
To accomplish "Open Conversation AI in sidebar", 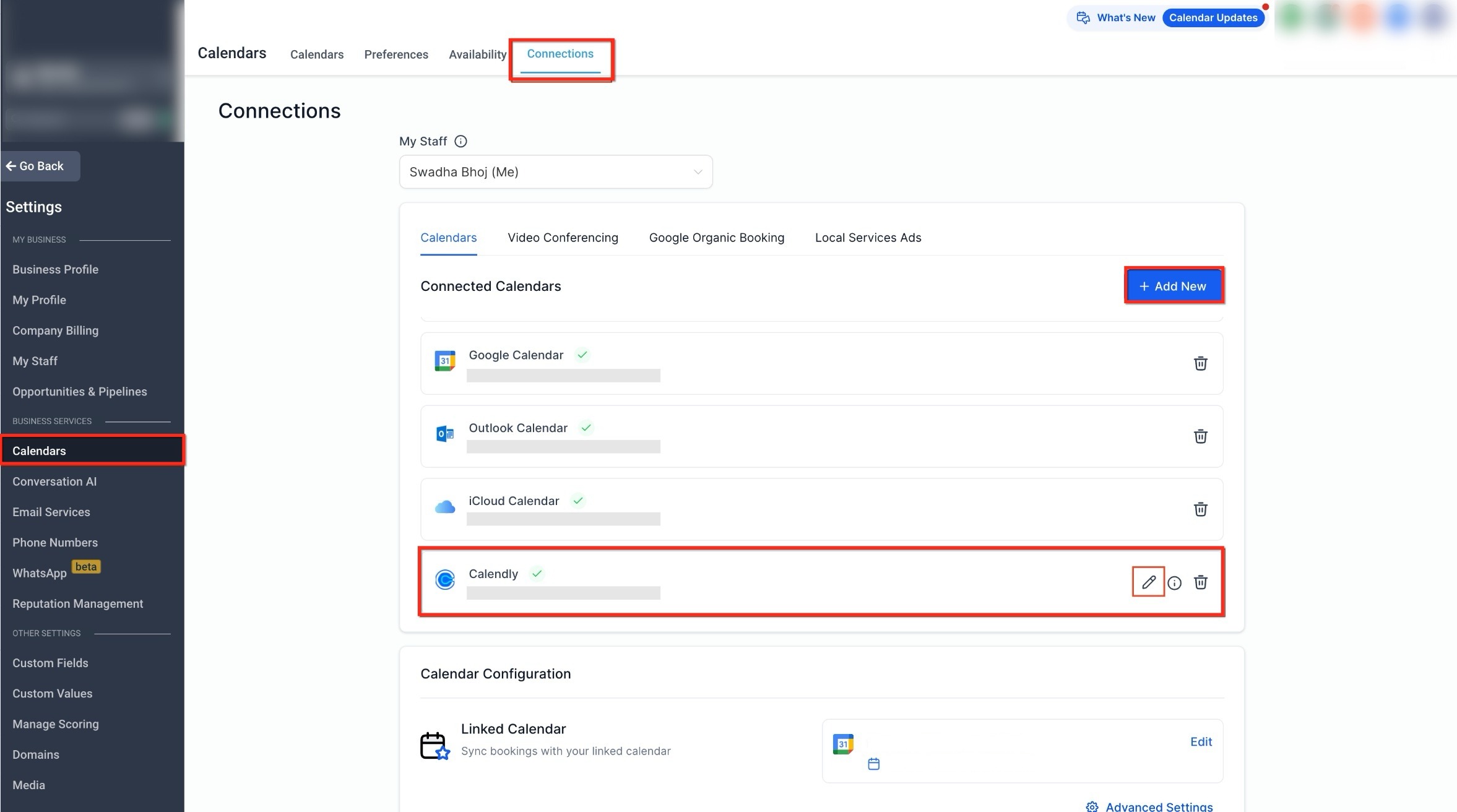I will pos(54,482).
